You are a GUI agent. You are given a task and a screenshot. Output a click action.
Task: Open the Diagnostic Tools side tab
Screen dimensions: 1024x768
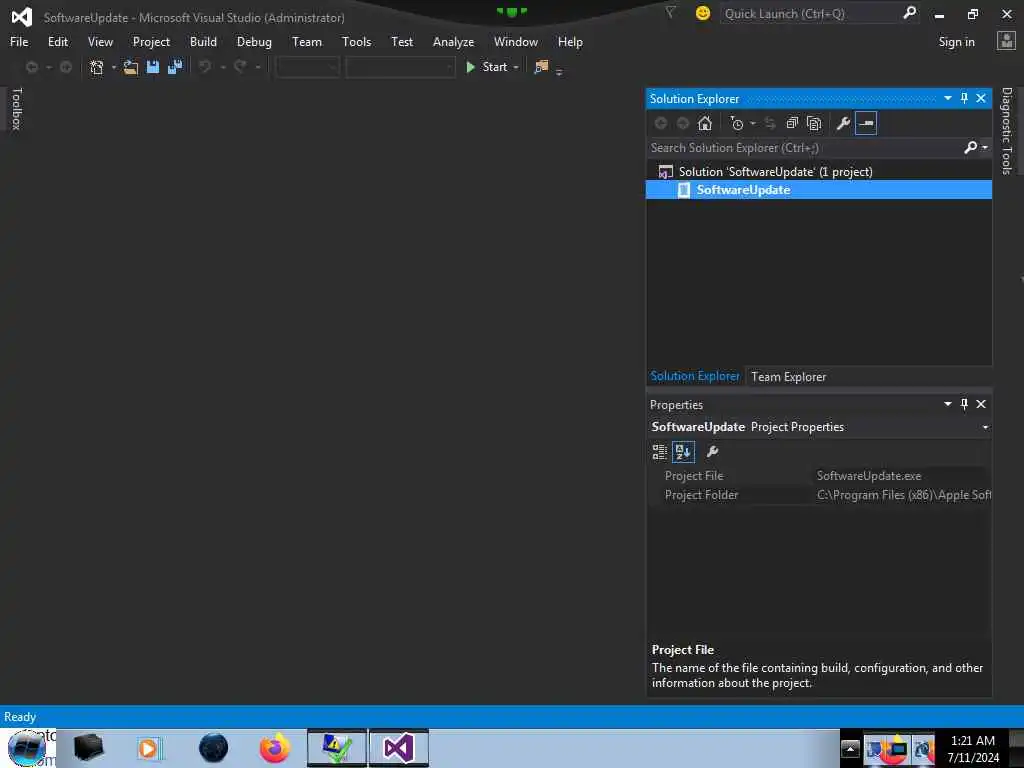(1006, 131)
